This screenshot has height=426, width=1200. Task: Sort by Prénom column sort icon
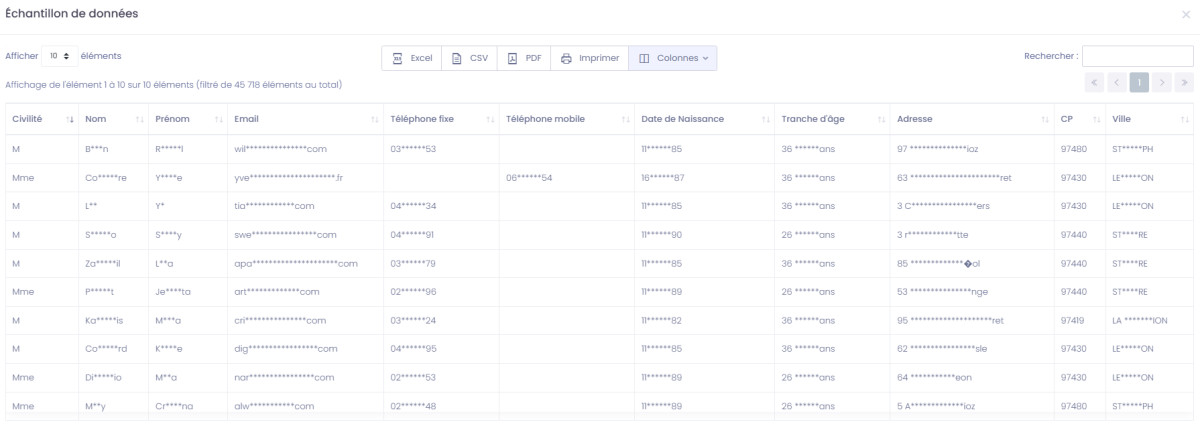click(x=218, y=119)
